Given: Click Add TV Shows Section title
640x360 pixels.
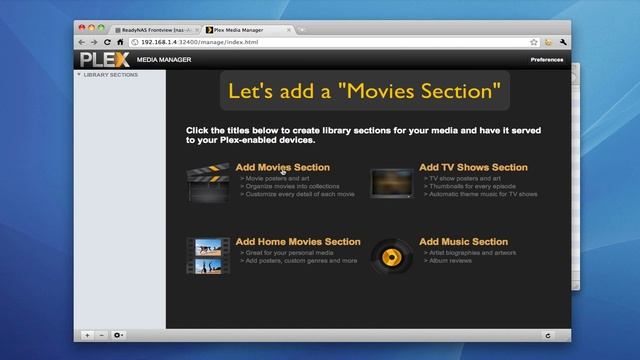Looking at the screenshot, I should tap(473, 167).
